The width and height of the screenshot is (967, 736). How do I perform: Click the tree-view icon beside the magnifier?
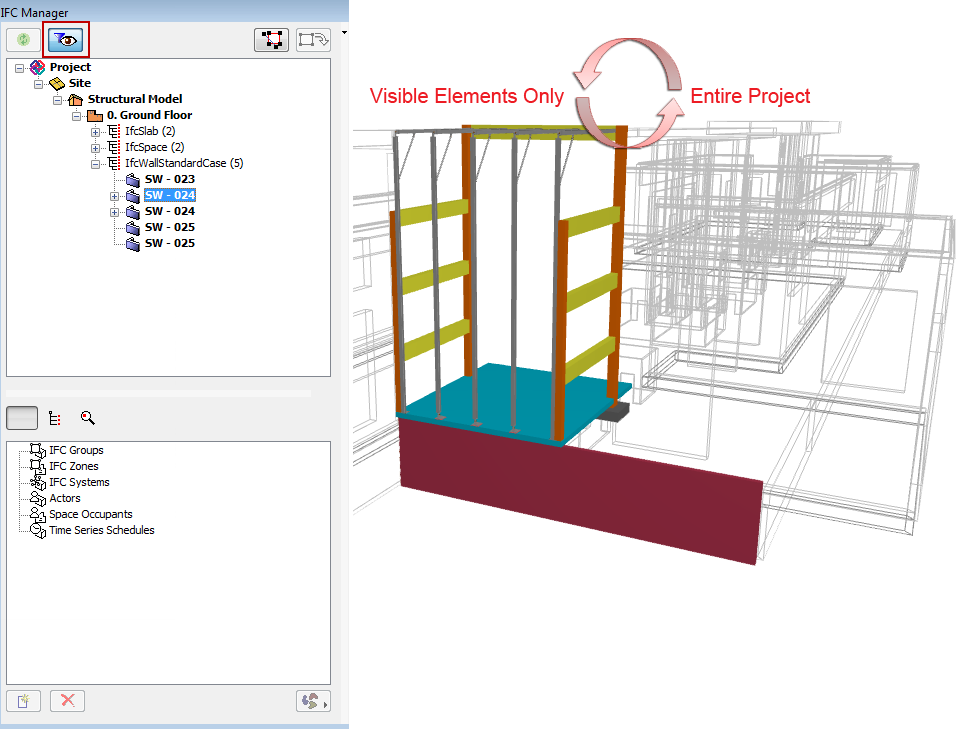tap(55, 418)
